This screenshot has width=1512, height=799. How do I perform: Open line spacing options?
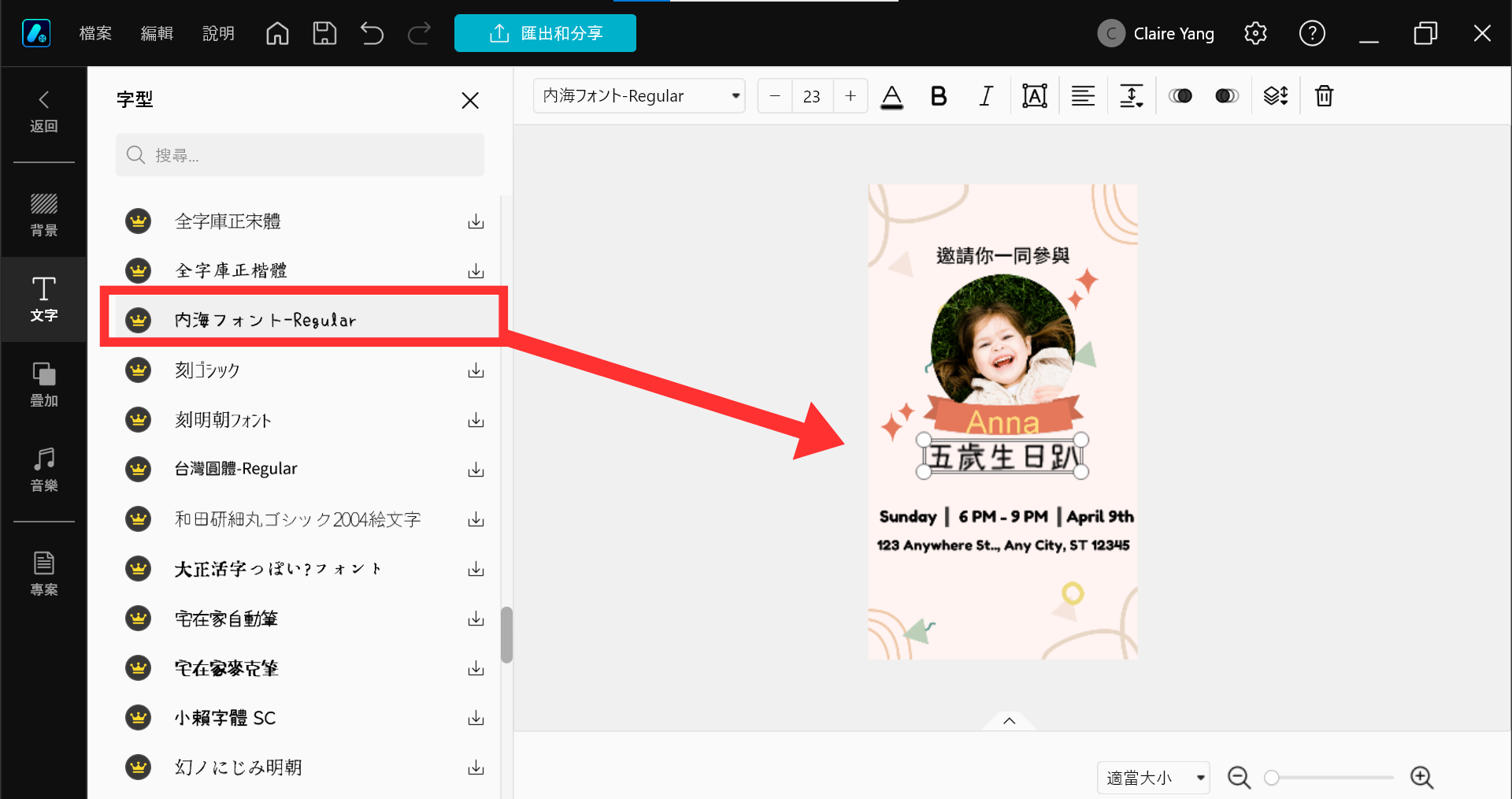pyautogui.click(x=1132, y=96)
